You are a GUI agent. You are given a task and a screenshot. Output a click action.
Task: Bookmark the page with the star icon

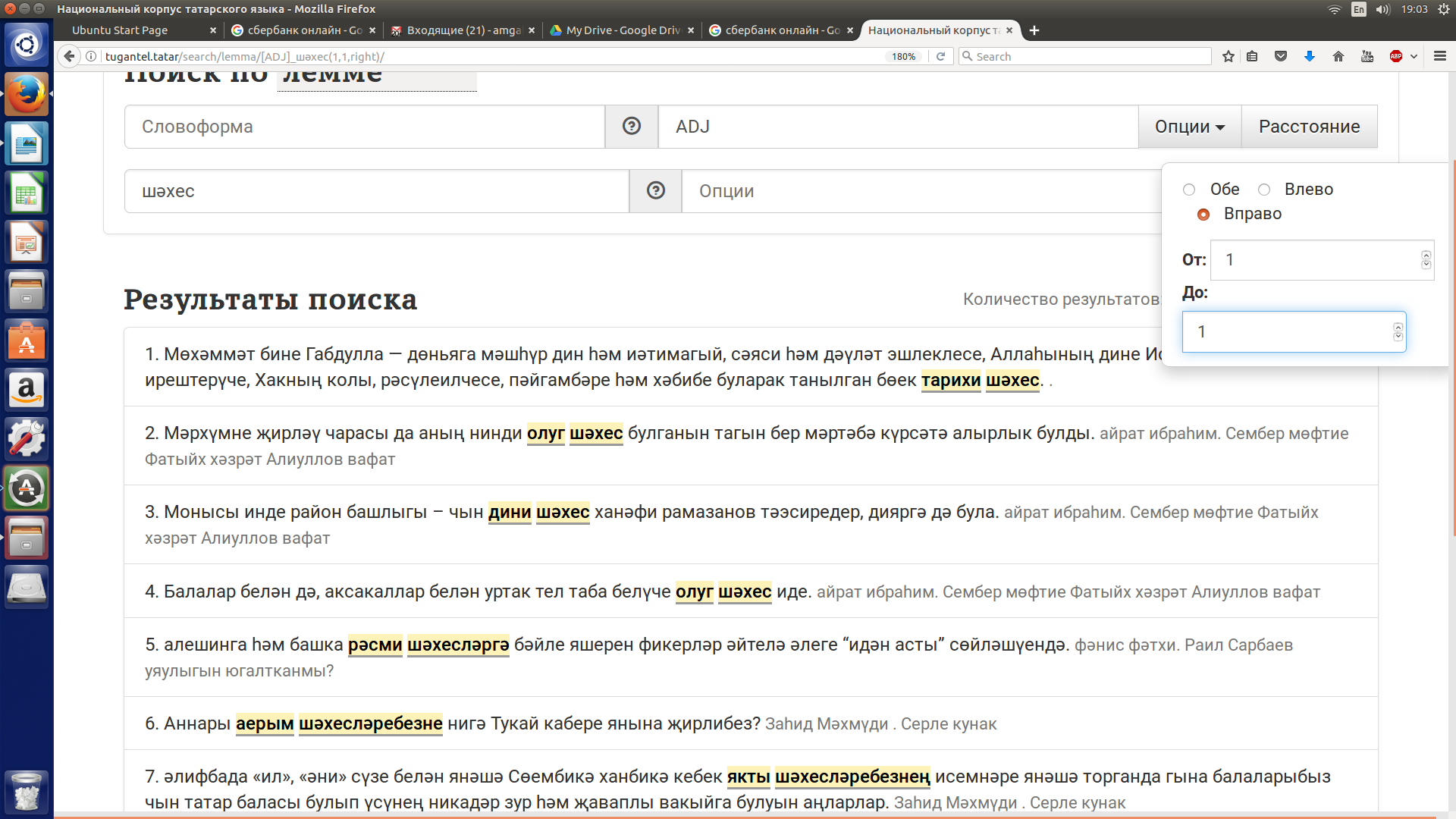pyautogui.click(x=1228, y=55)
